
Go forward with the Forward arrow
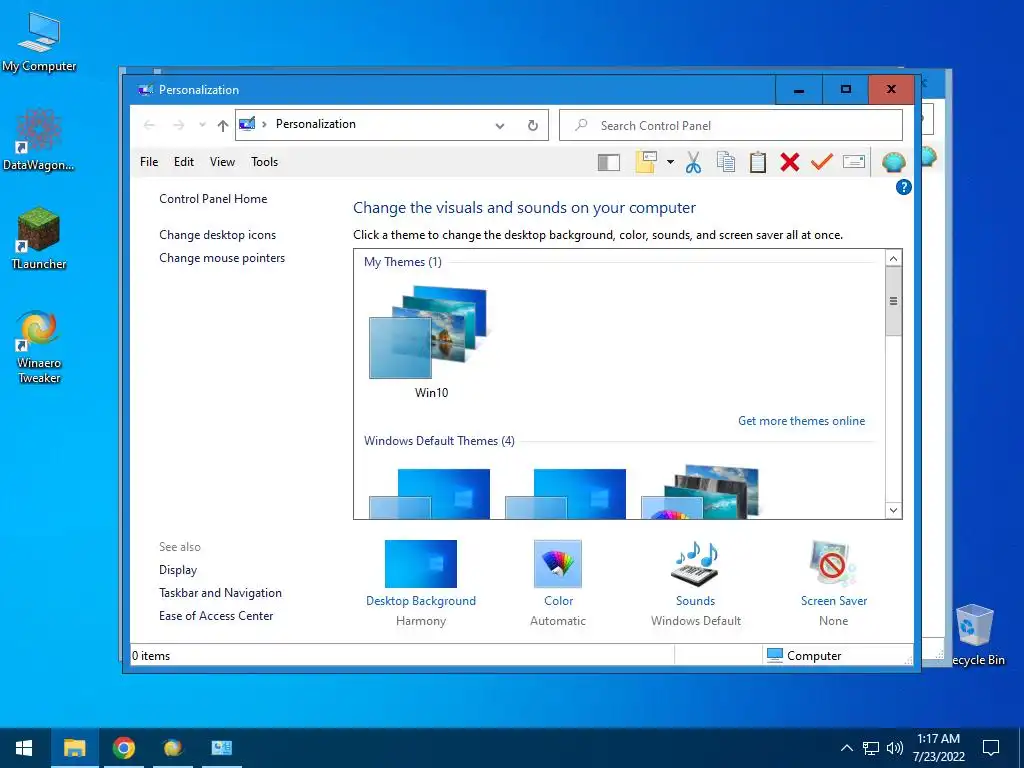178,125
